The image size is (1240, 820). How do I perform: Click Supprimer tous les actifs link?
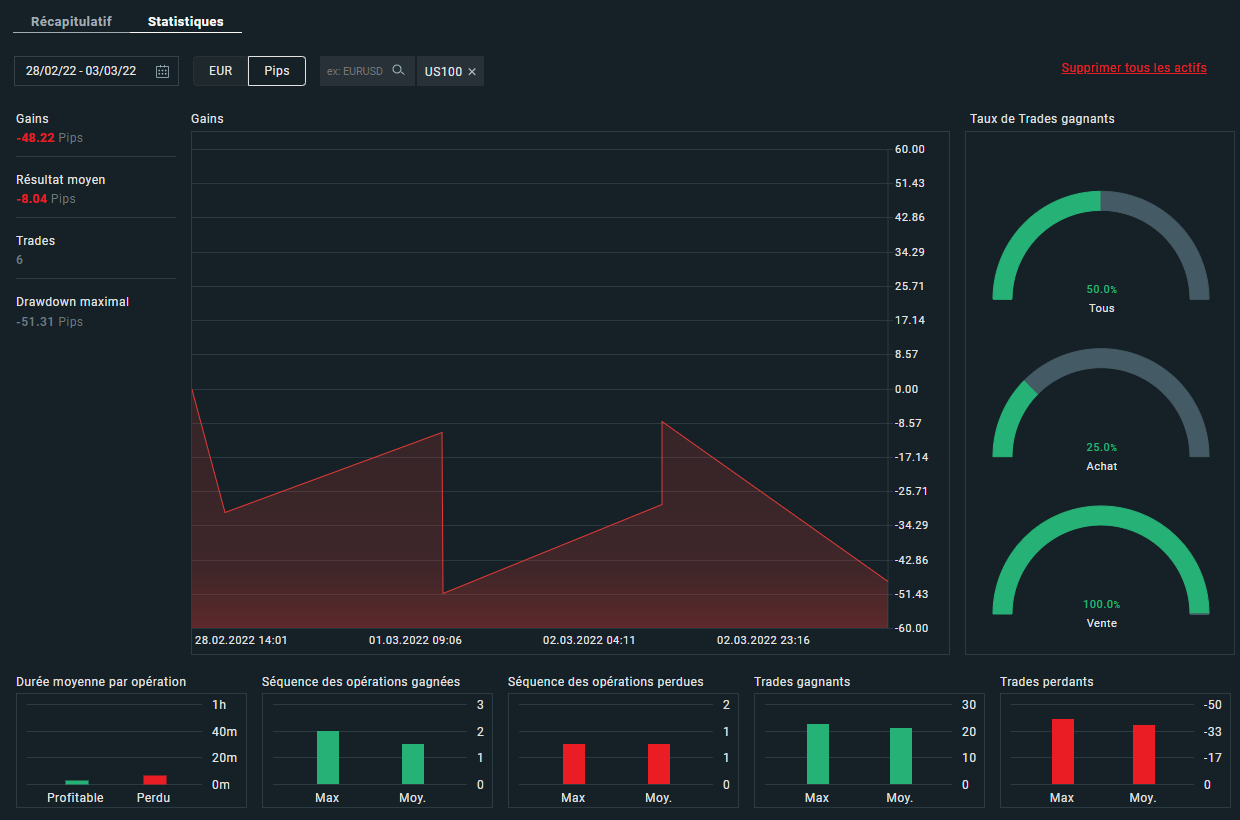(x=1133, y=68)
